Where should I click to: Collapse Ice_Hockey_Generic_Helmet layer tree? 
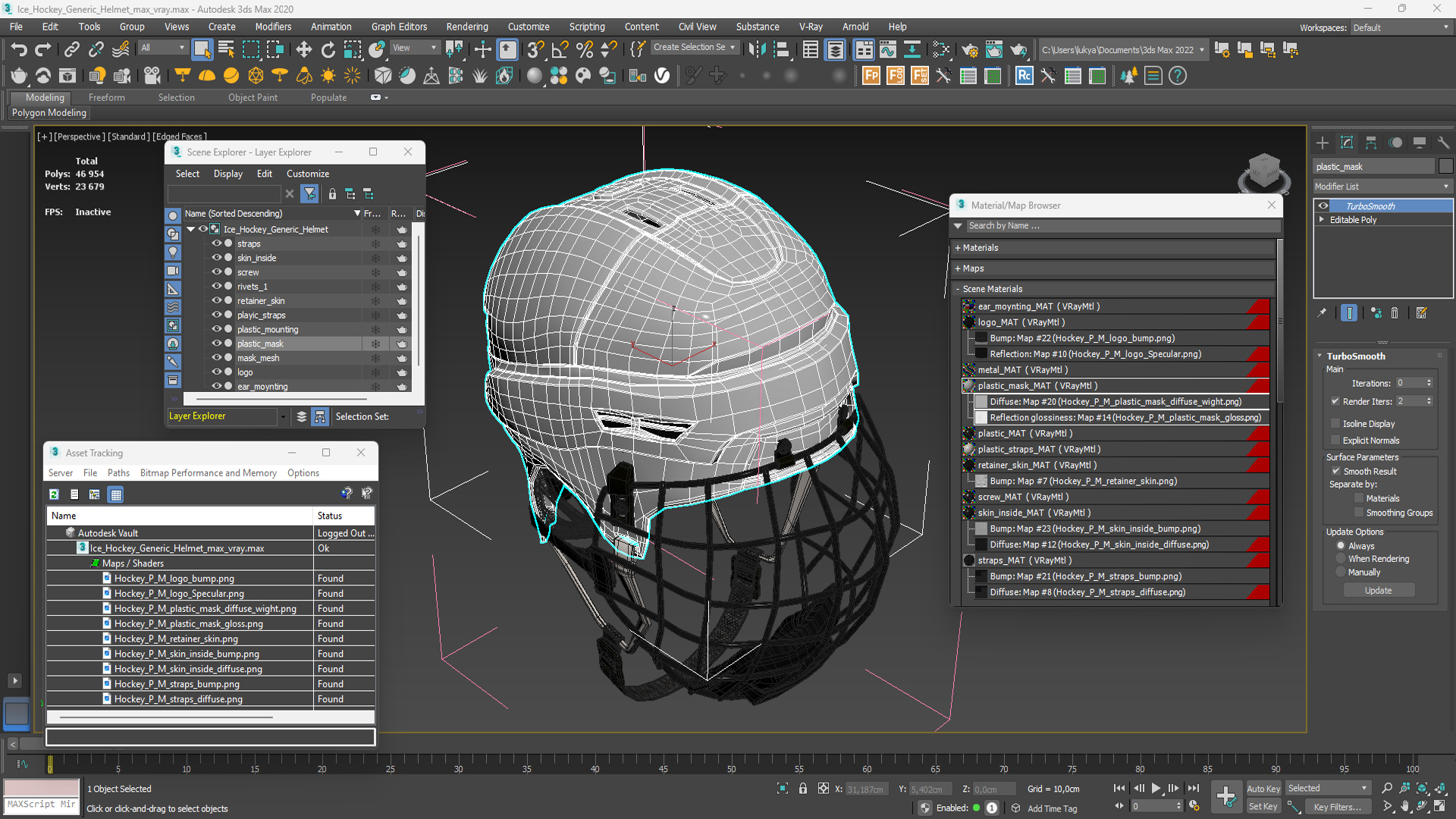pyautogui.click(x=191, y=229)
